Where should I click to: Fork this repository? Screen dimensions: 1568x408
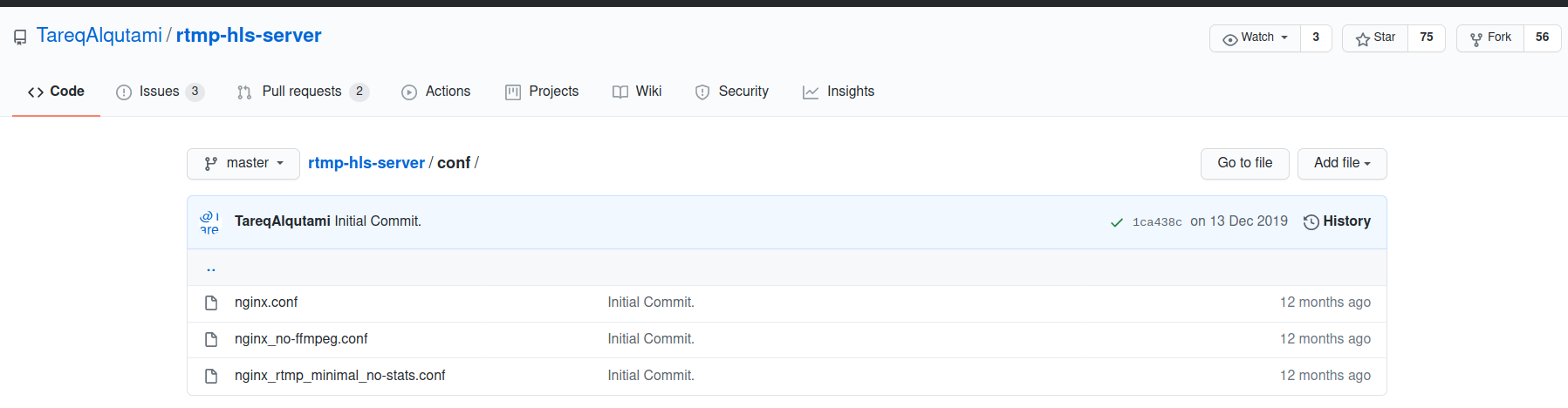[x=1490, y=37]
